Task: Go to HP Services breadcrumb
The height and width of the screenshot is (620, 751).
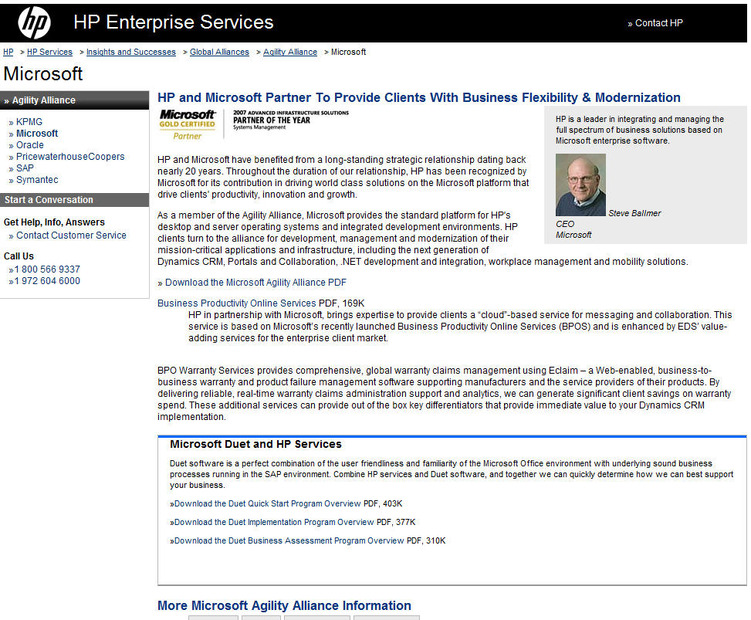Action: pyautogui.click(x=49, y=52)
